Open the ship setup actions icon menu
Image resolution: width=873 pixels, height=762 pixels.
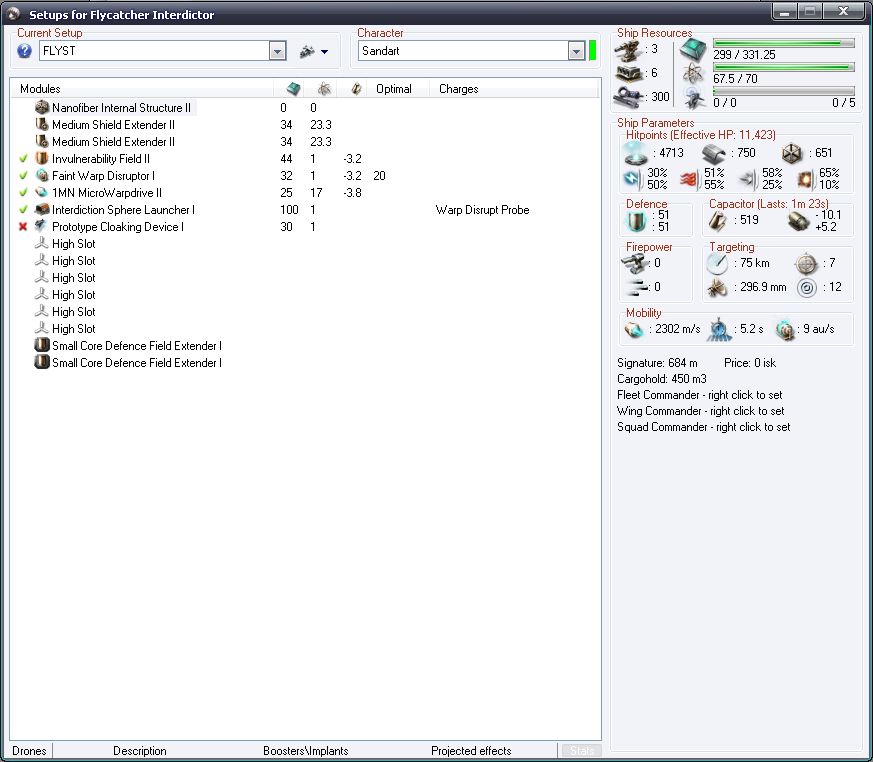click(x=307, y=51)
